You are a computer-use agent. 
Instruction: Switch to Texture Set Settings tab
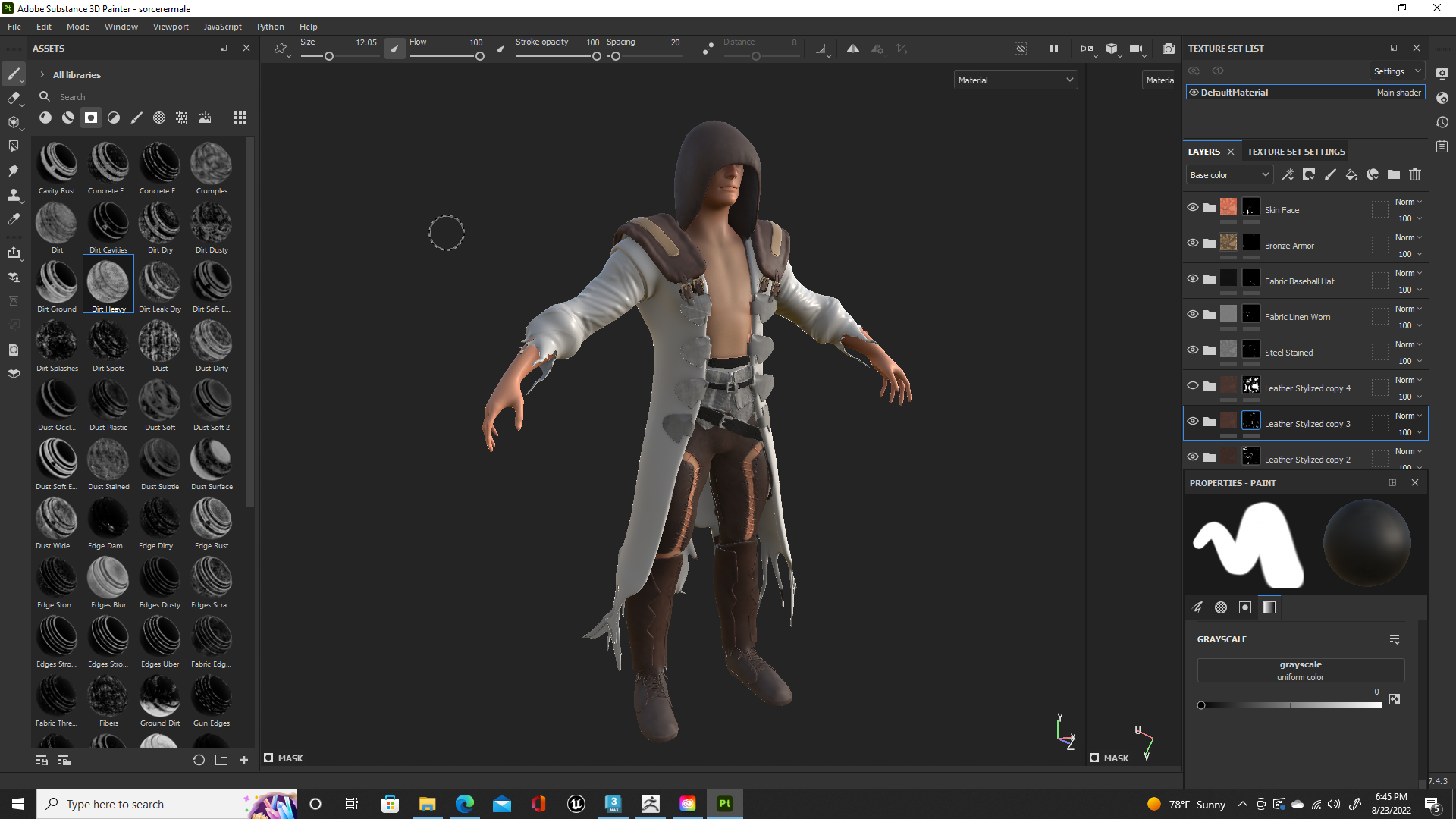pyautogui.click(x=1296, y=152)
